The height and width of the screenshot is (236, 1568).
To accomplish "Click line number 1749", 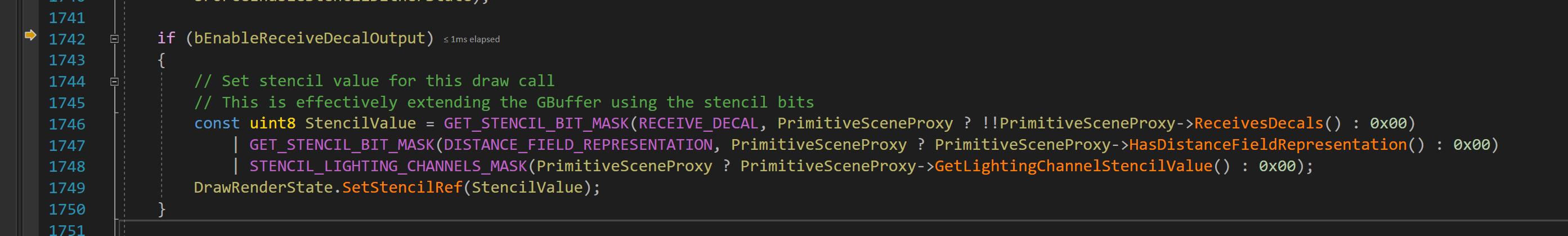I will tap(67, 188).
